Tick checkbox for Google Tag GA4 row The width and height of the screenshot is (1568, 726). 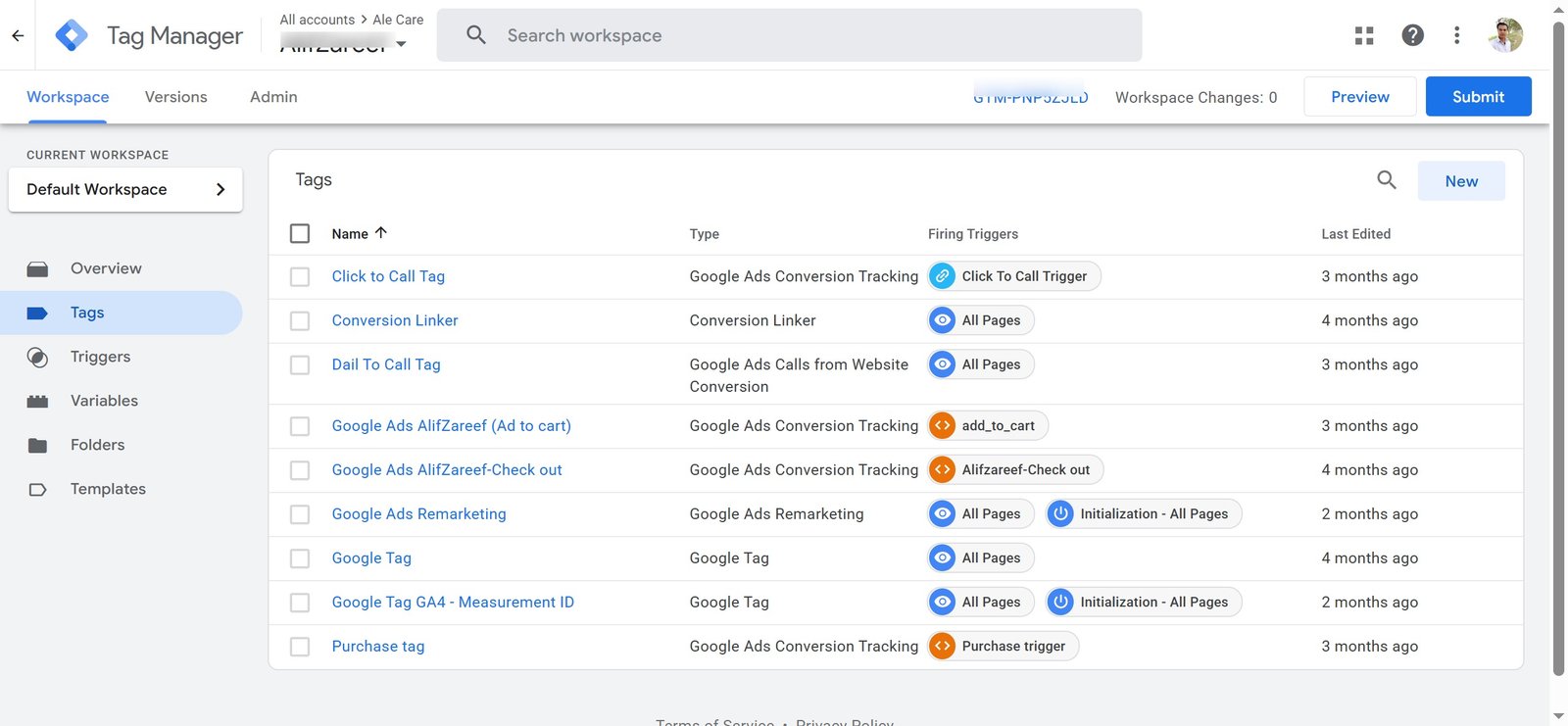[300, 603]
